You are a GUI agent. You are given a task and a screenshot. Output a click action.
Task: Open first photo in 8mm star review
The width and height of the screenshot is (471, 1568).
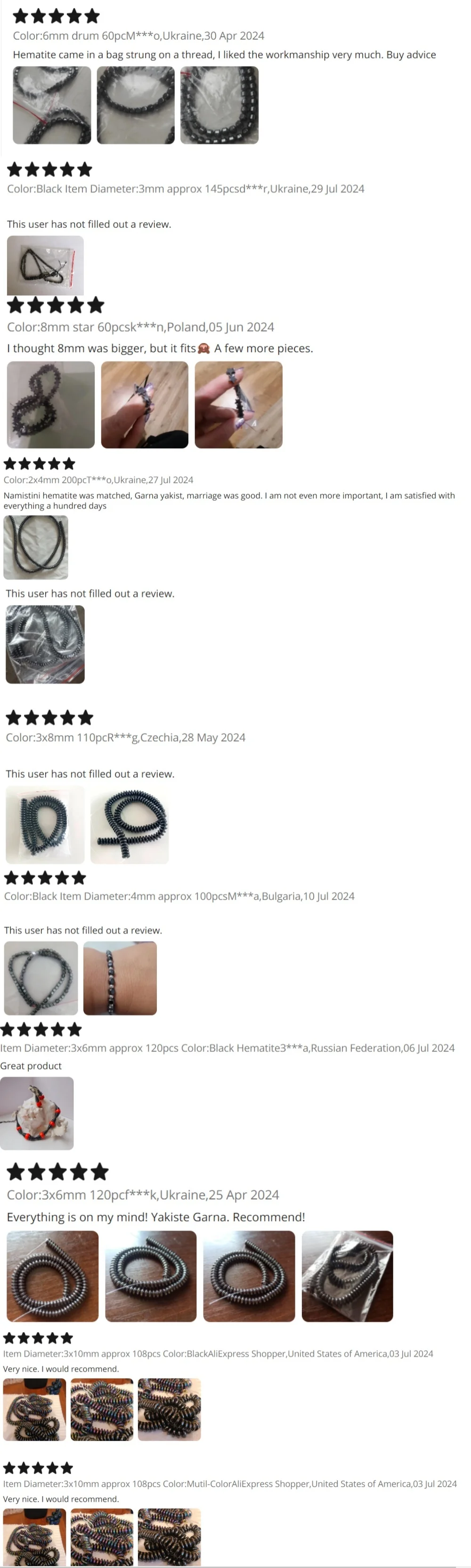(50, 405)
